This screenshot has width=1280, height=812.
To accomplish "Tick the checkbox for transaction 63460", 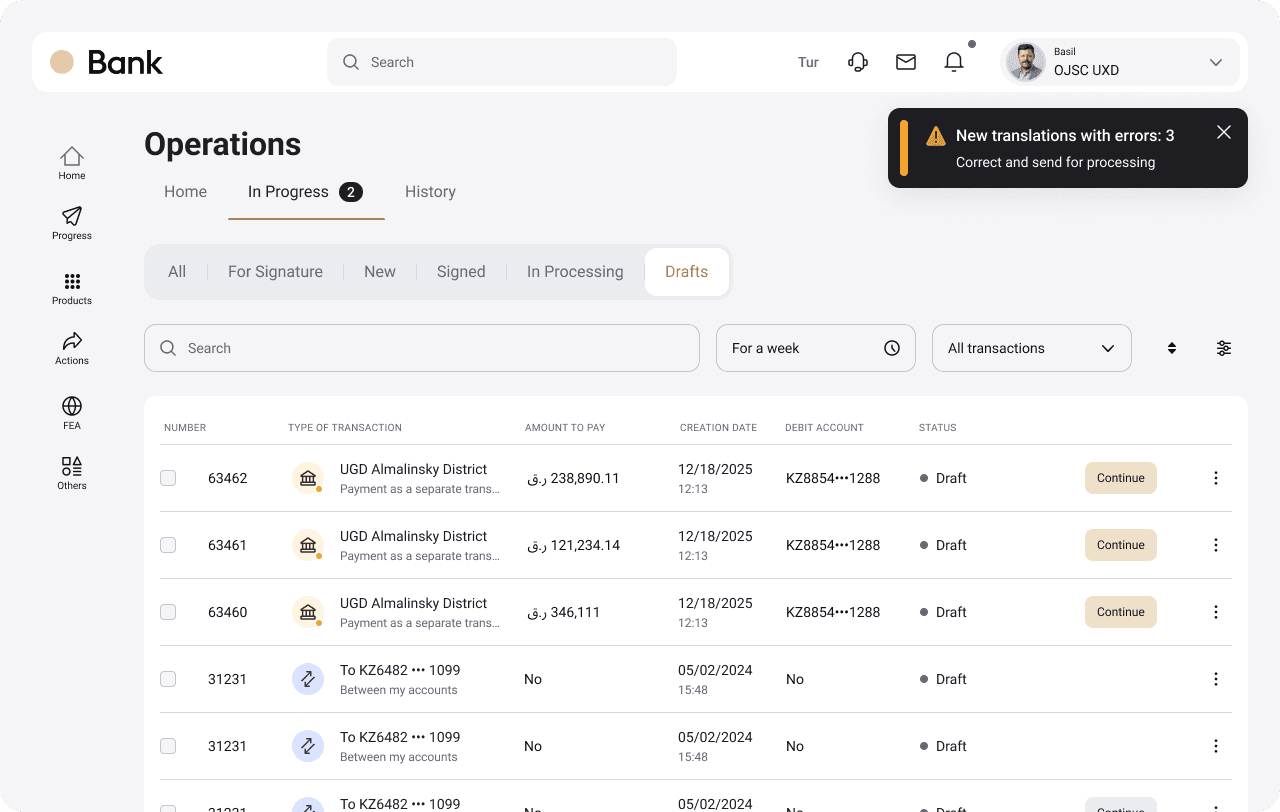I will pyautogui.click(x=168, y=612).
